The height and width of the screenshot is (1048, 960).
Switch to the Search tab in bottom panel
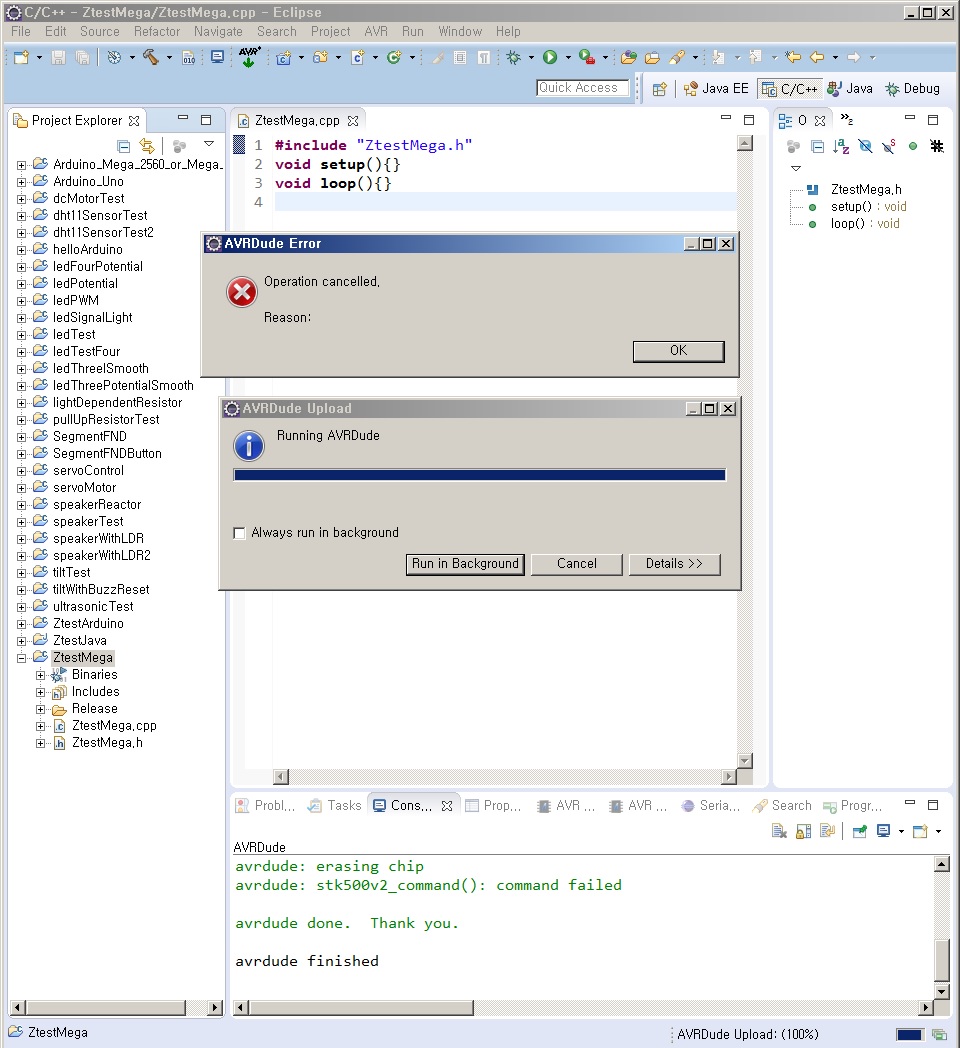[782, 805]
